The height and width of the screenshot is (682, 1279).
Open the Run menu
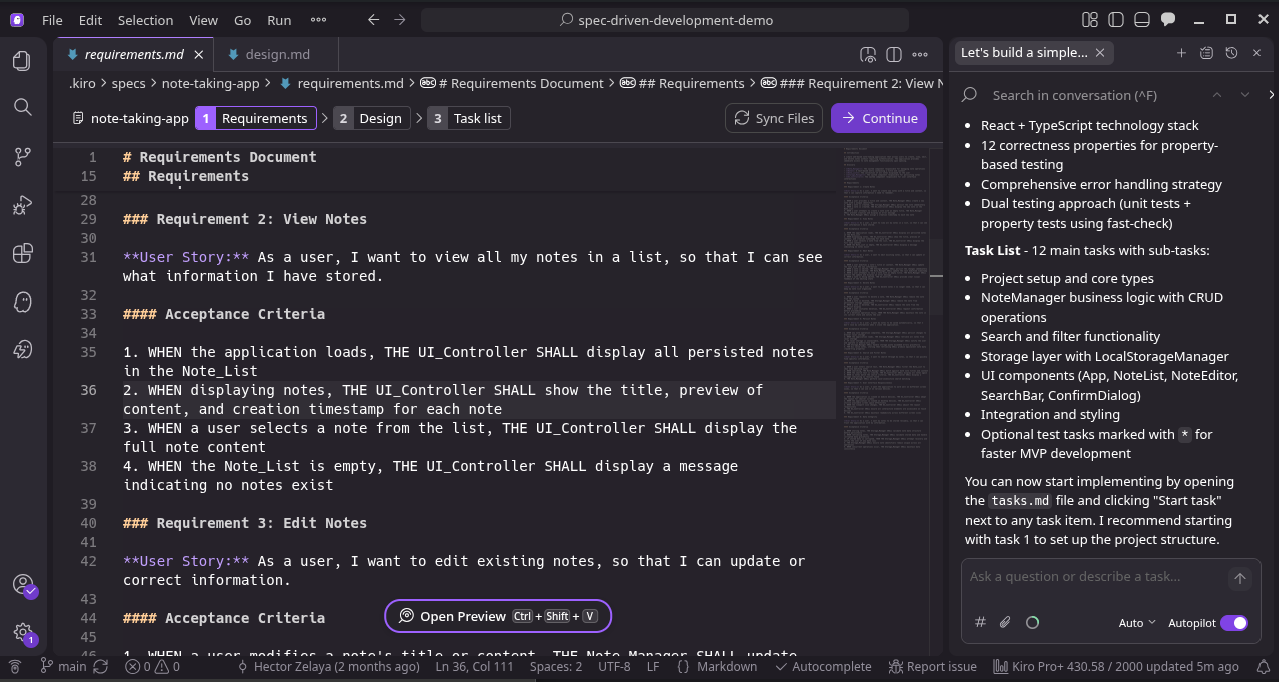278,19
